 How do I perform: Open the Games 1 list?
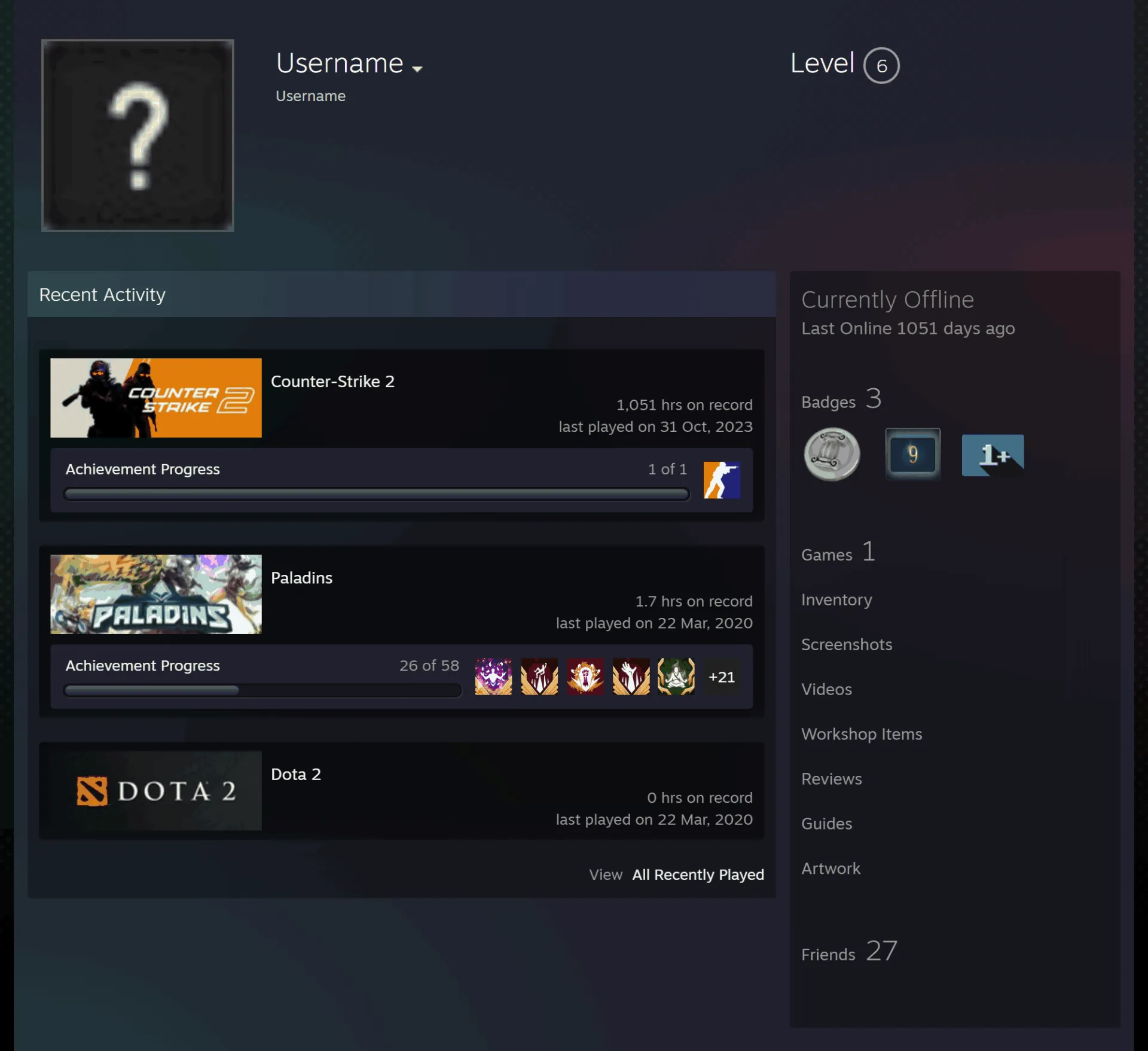(x=838, y=553)
